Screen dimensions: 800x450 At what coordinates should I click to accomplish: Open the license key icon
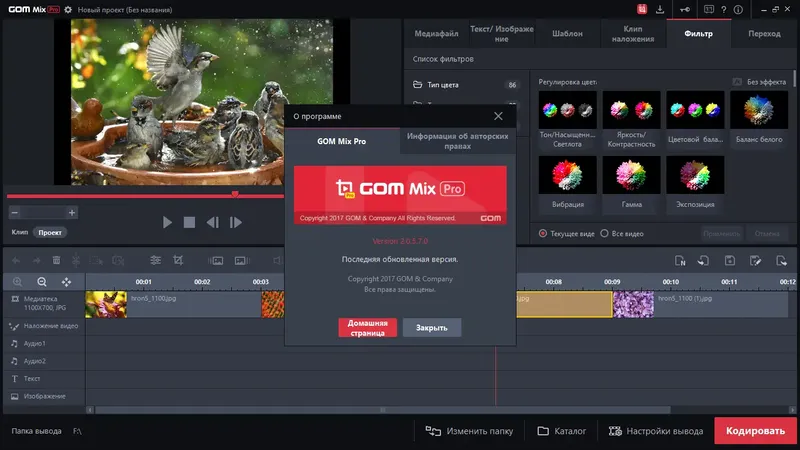tap(685, 9)
